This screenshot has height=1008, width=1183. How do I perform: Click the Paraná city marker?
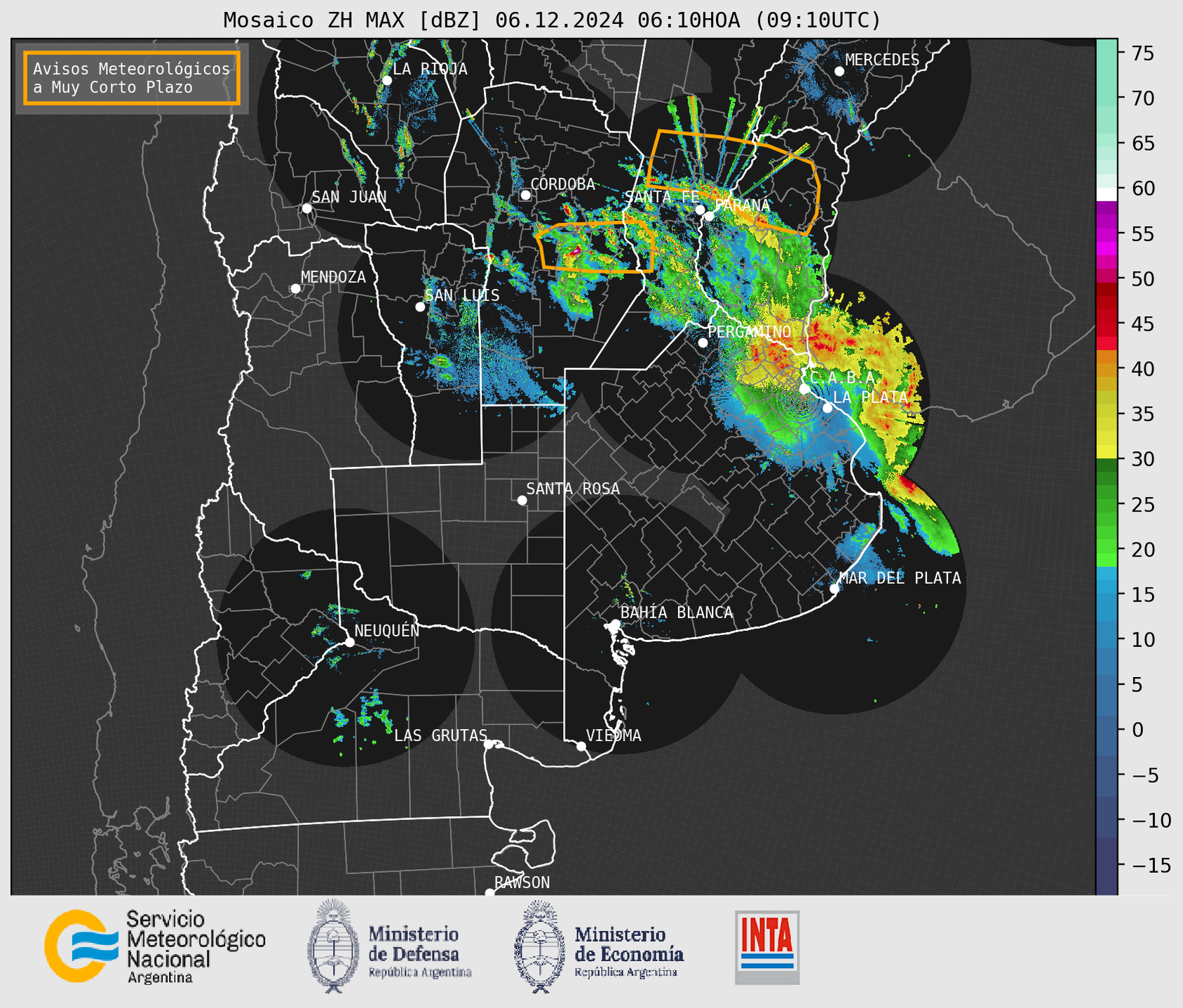(x=709, y=216)
